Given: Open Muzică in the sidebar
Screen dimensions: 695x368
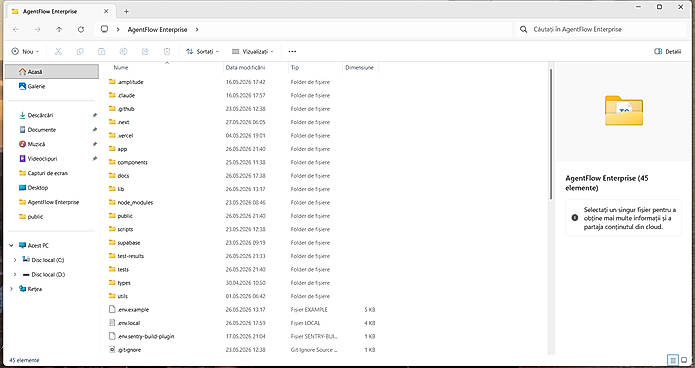Looking at the screenshot, I should pos(51,144).
